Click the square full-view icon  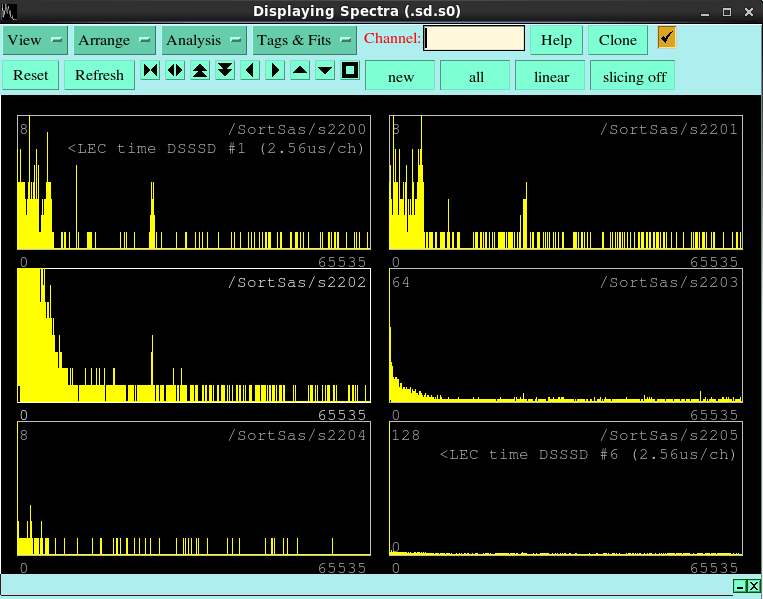point(350,71)
